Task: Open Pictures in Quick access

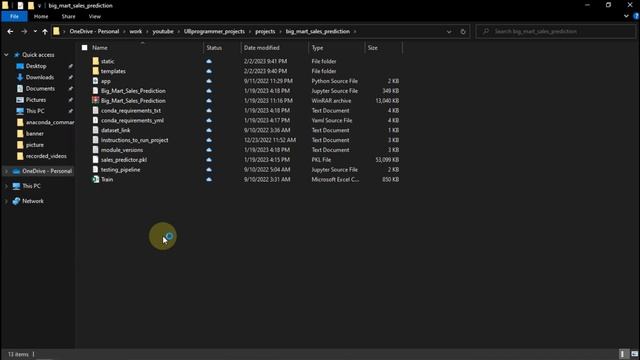Action: (x=36, y=100)
